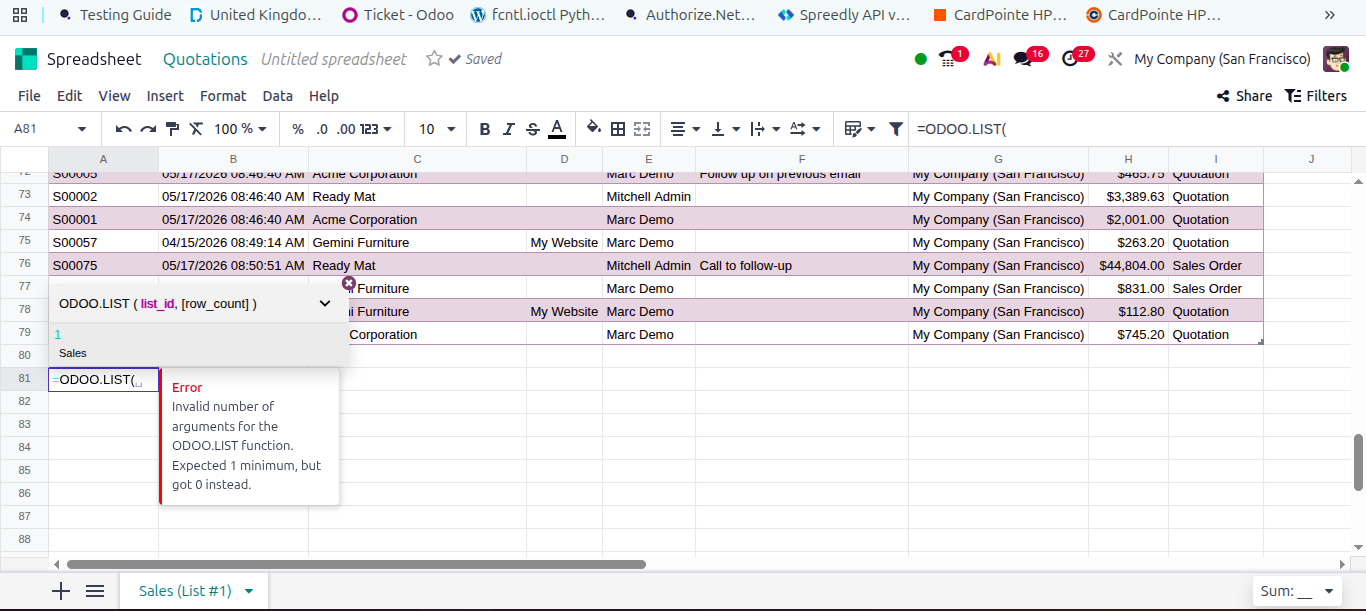Image resolution: width=1366 pixels, height=611 pixels.
Task: Open the number format 123 dropdown
Action: (x=376, y=129)
